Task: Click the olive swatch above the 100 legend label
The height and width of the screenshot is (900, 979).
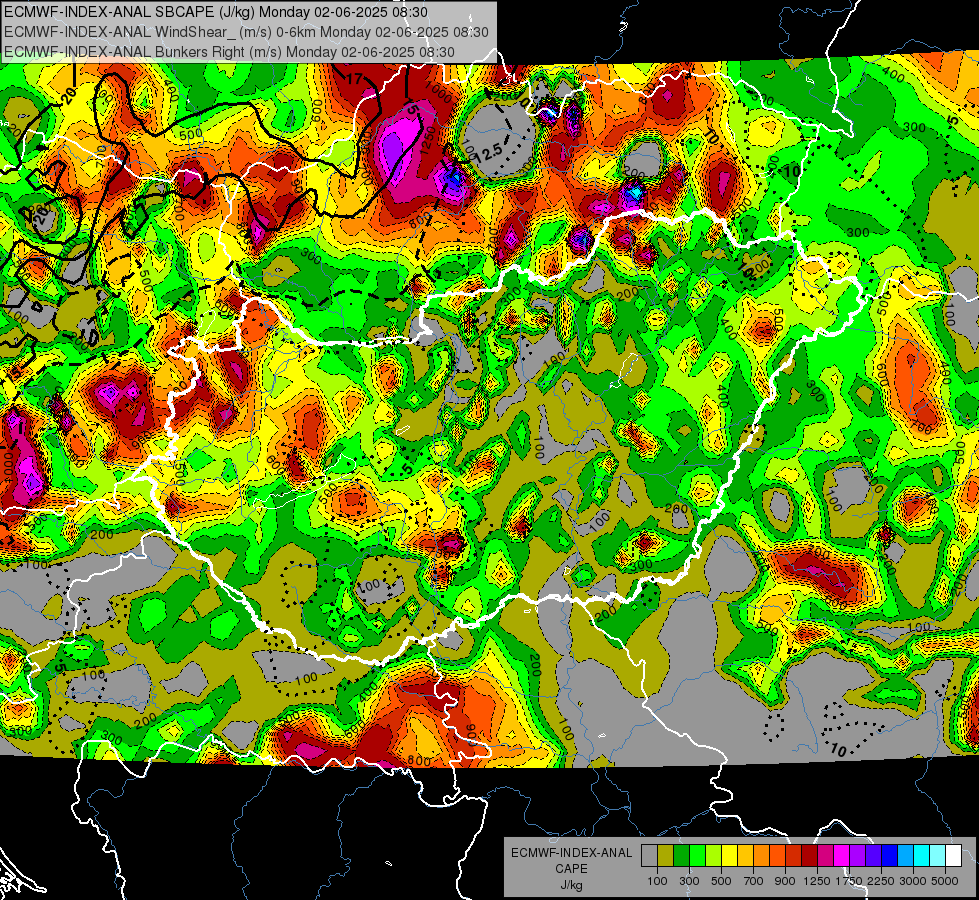Action: [666, 855]
